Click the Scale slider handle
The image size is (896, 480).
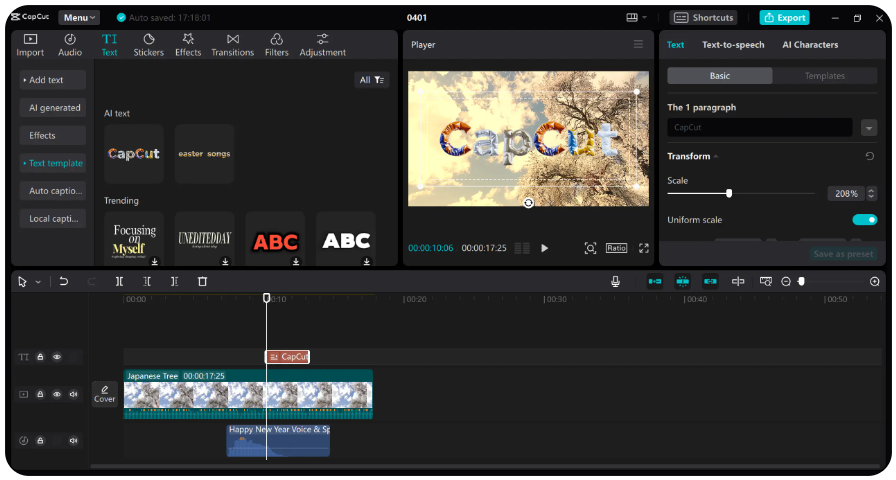[x=729, y=194]
